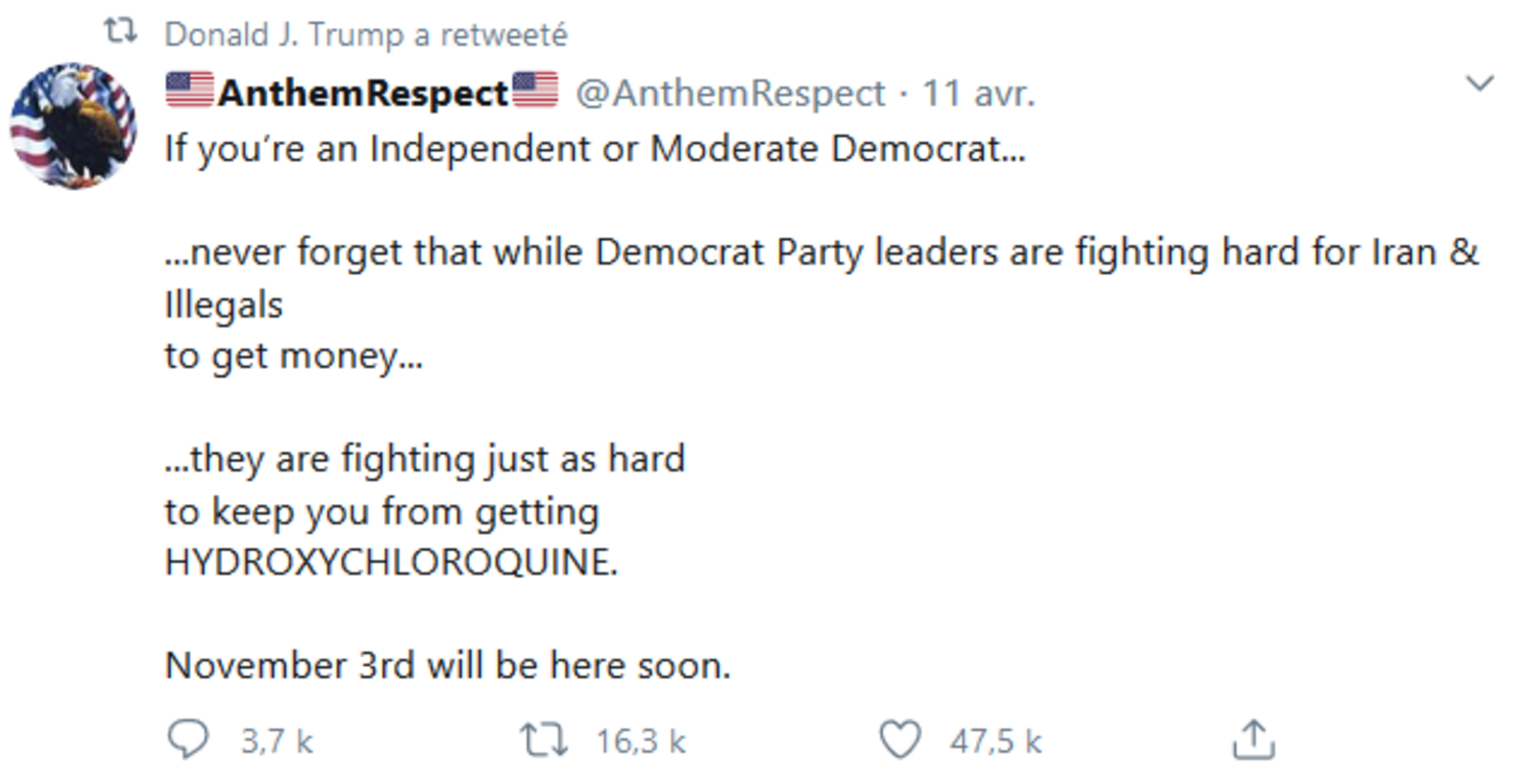
Task: View the 3,7 k replies count
Action: coord(277,742)
